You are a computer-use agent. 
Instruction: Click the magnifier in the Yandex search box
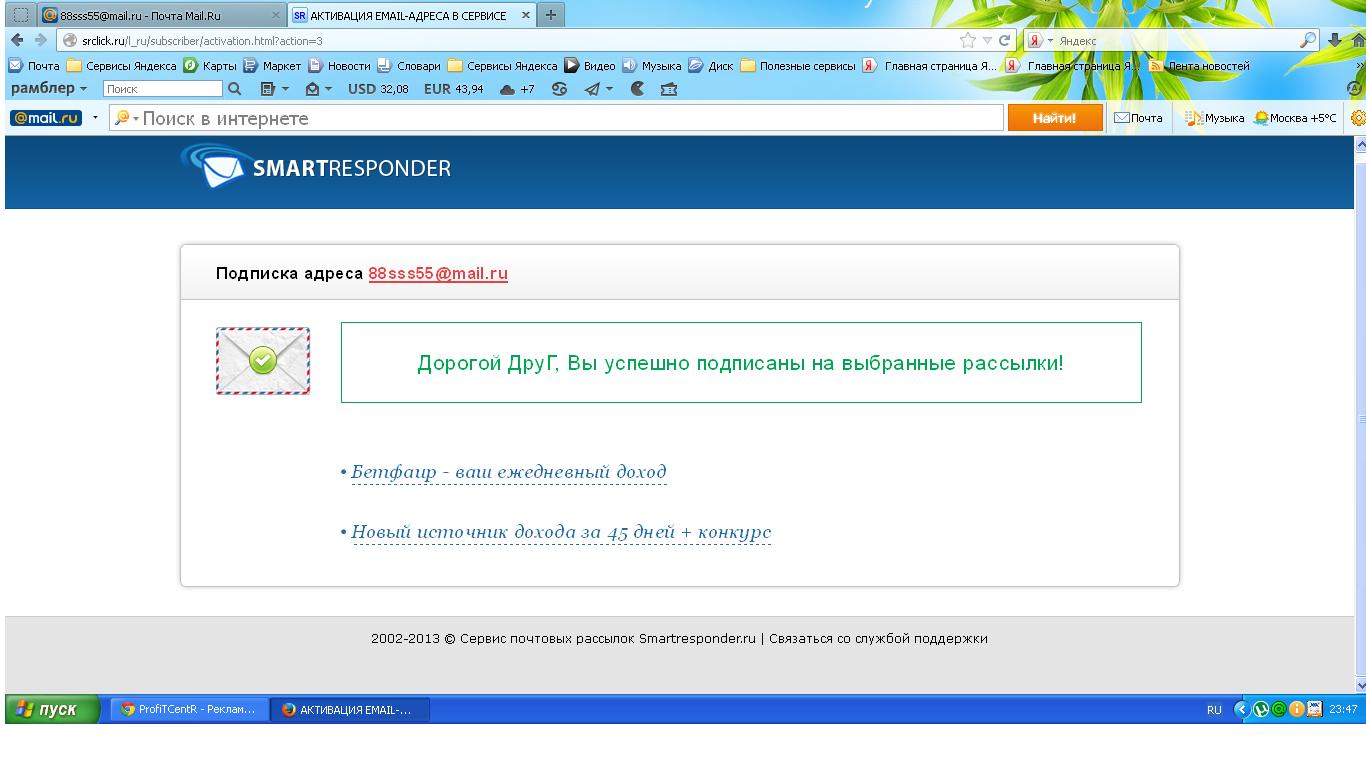coord(1309,40)
